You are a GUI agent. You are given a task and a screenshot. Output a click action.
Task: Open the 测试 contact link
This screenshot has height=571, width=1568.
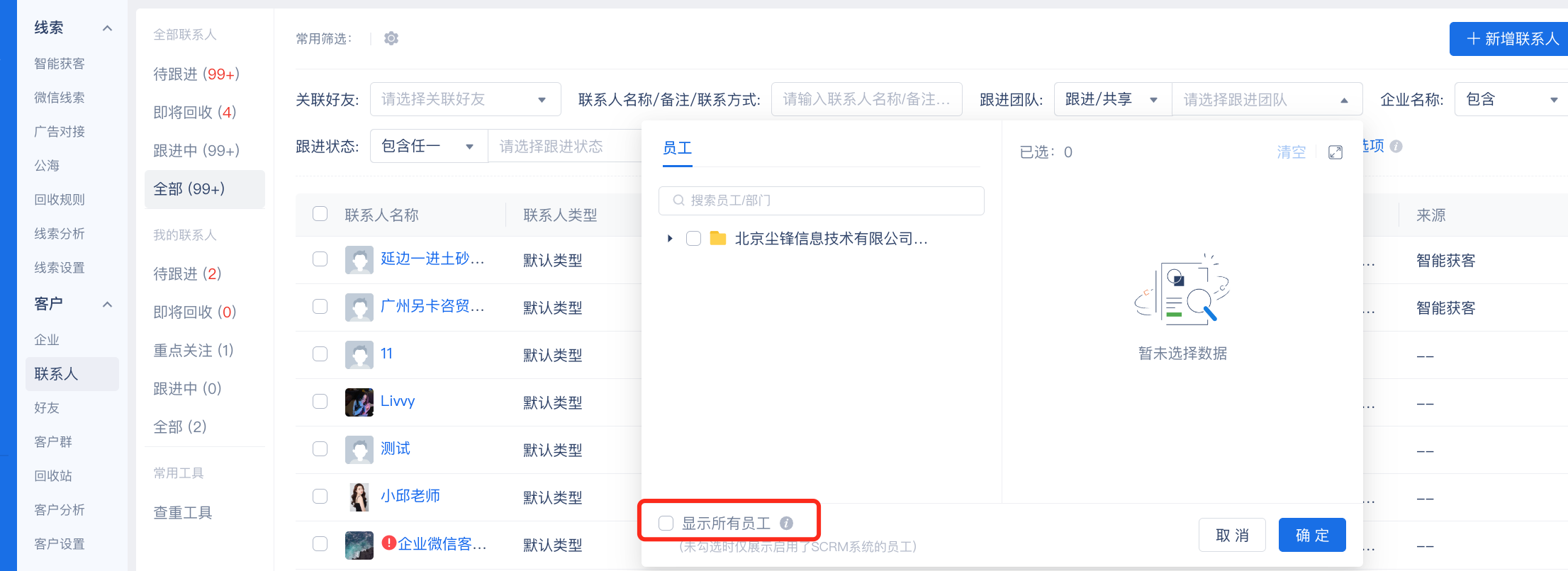coord(396,448)
